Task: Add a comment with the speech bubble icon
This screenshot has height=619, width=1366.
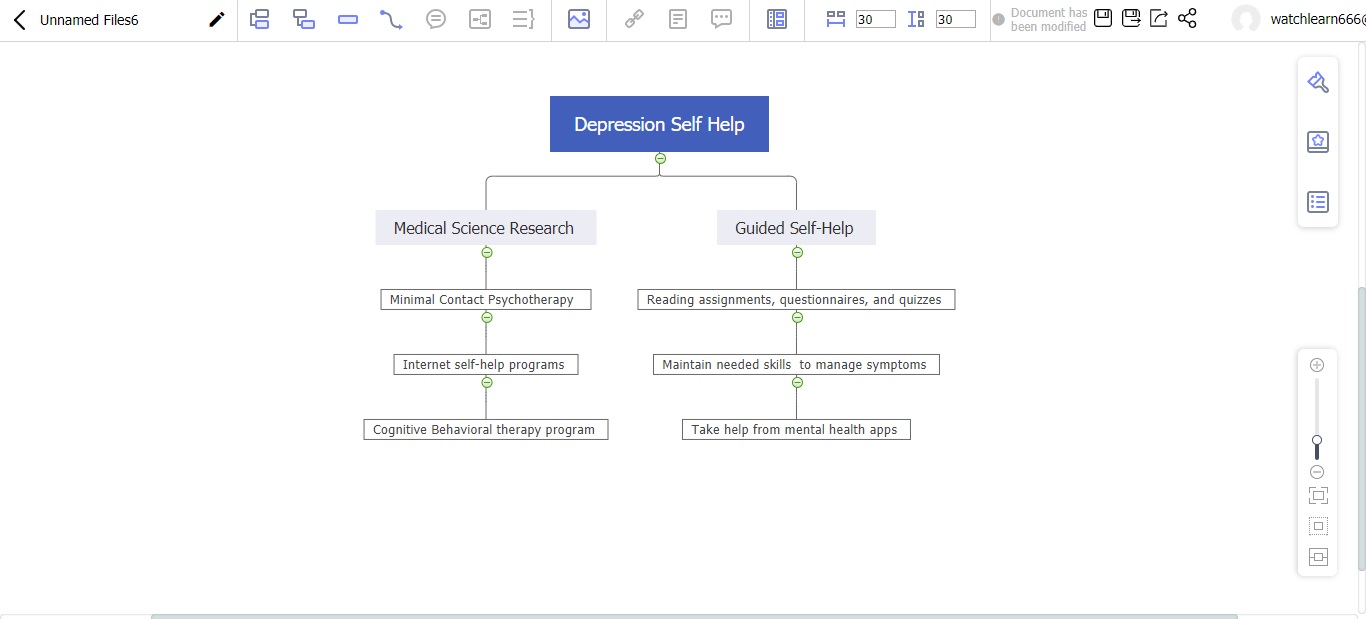Action: pos(721,19)
